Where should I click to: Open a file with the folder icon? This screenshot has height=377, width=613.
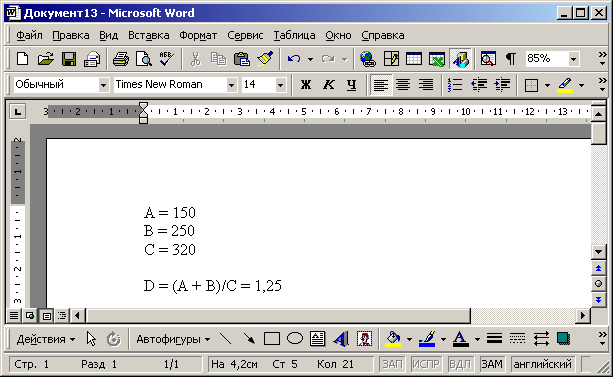[45, 59]
